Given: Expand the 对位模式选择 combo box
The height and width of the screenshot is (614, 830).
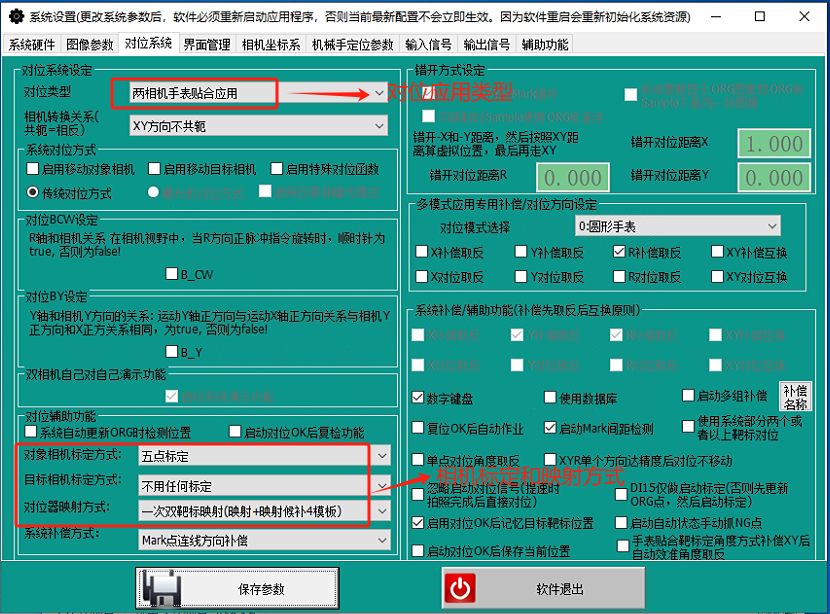Looking at the screenshot, I should pyautogui.click(x=770, y=227).
